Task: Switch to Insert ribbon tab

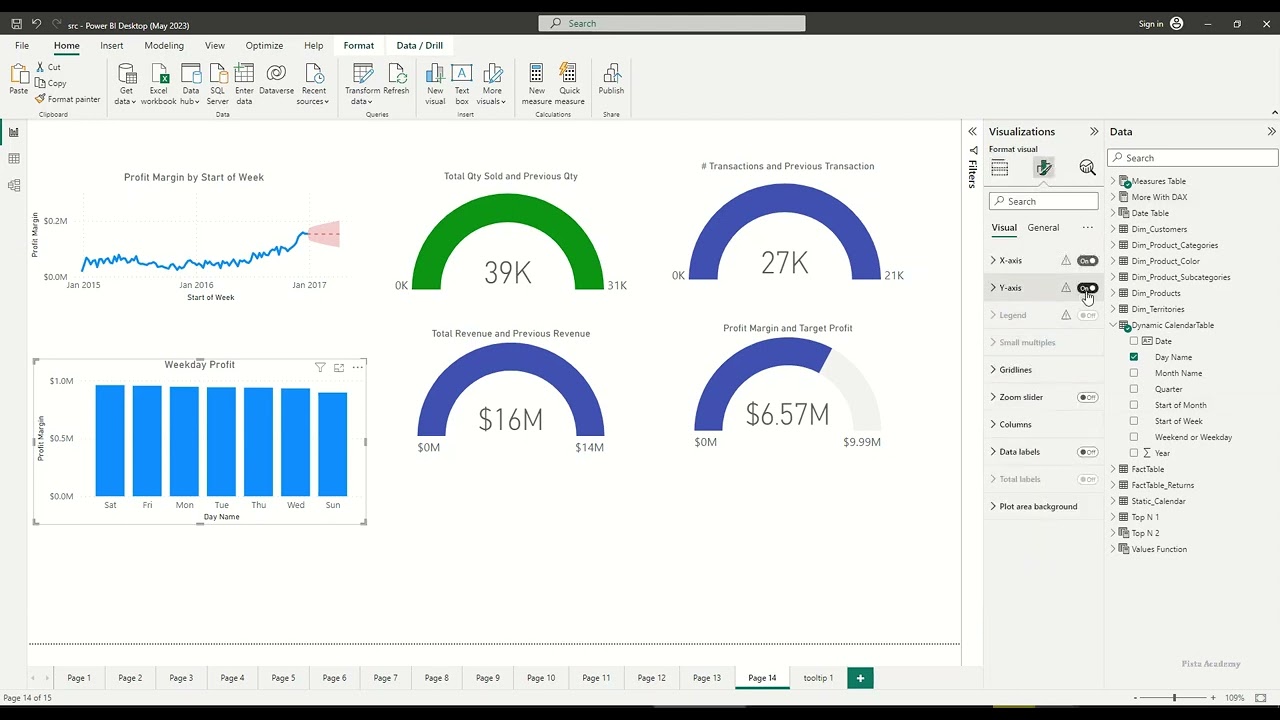Action: click(x=112, y=46)
